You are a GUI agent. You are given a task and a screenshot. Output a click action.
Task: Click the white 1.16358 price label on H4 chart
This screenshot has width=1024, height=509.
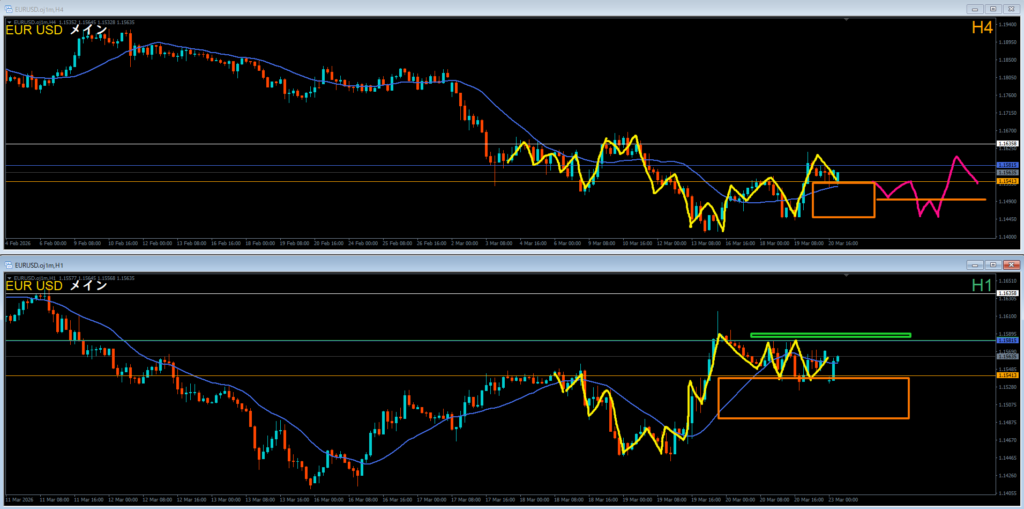pyautogui.click(x=1006, y=143)
